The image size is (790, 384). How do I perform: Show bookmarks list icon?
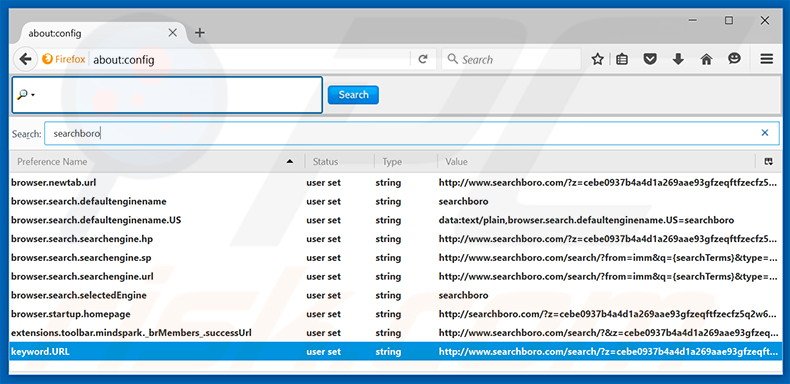click(622, 59)
